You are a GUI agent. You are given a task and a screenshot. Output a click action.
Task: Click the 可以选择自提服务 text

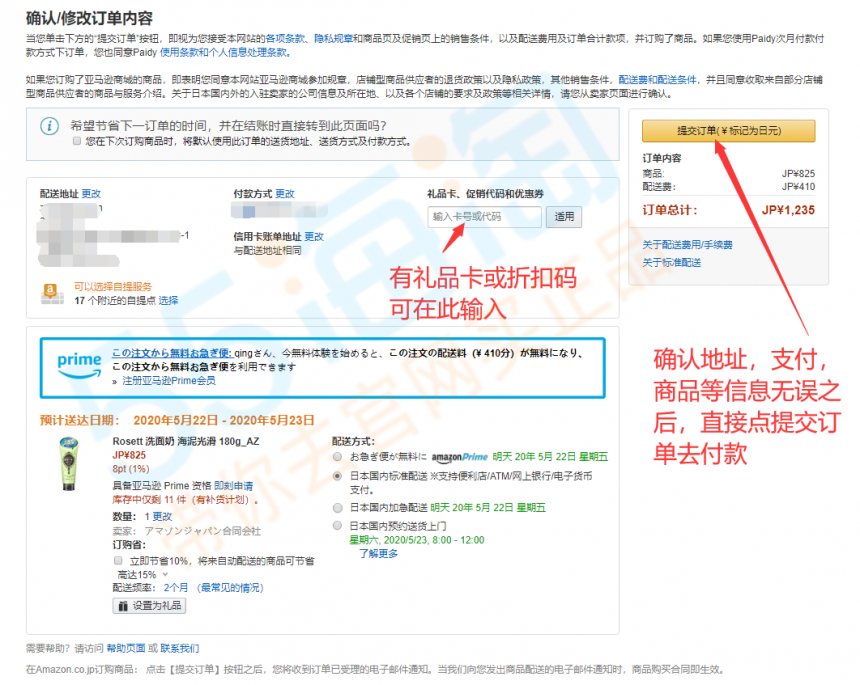coord(113,286)
